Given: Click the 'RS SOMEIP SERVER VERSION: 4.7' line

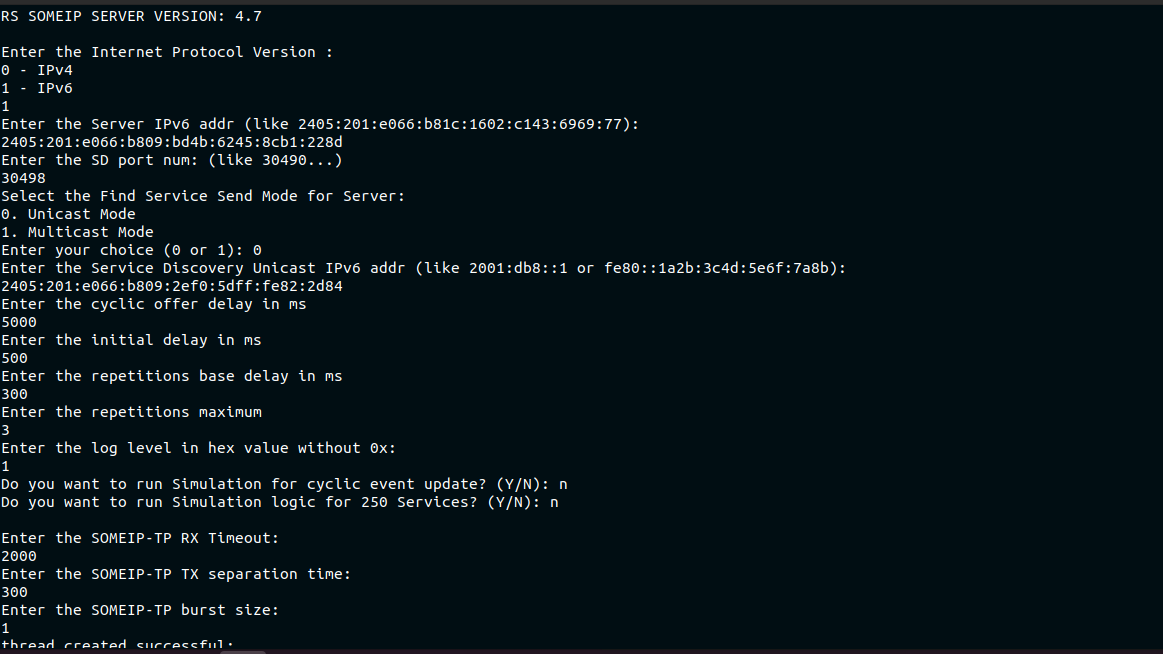Looking at the screenshot, I should click(132, 16).
